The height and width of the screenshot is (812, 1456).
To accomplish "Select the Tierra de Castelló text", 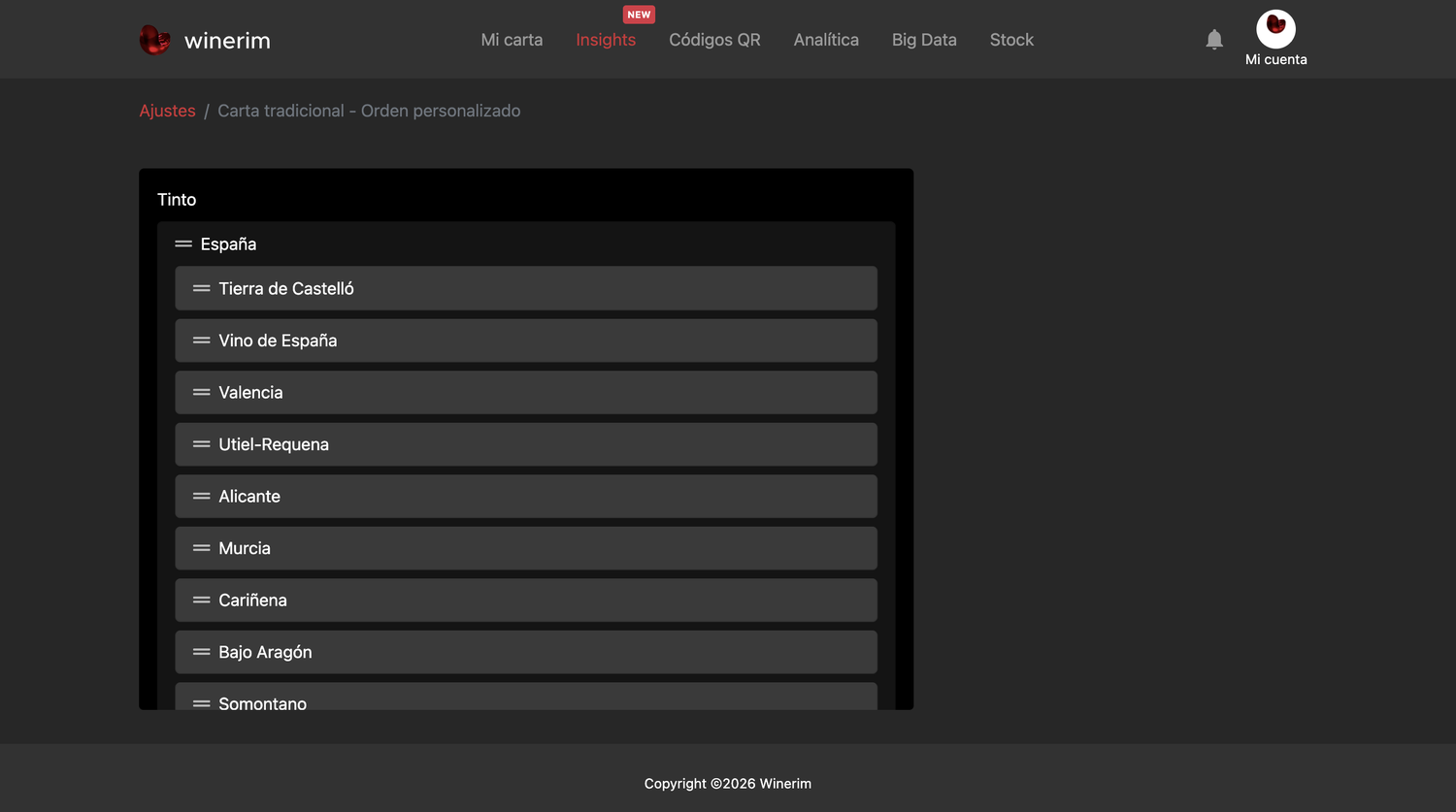I will pyautogui.click(x=286, y=288).
